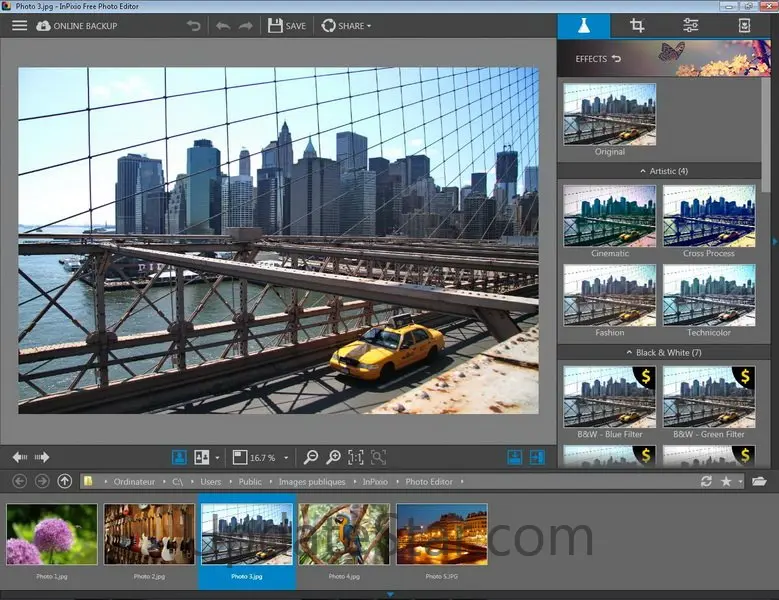The width and height of the screenshot is (779, 600).
Task: Select Photo 1.jpg flower thumbnail
Action: coord(52,534)
